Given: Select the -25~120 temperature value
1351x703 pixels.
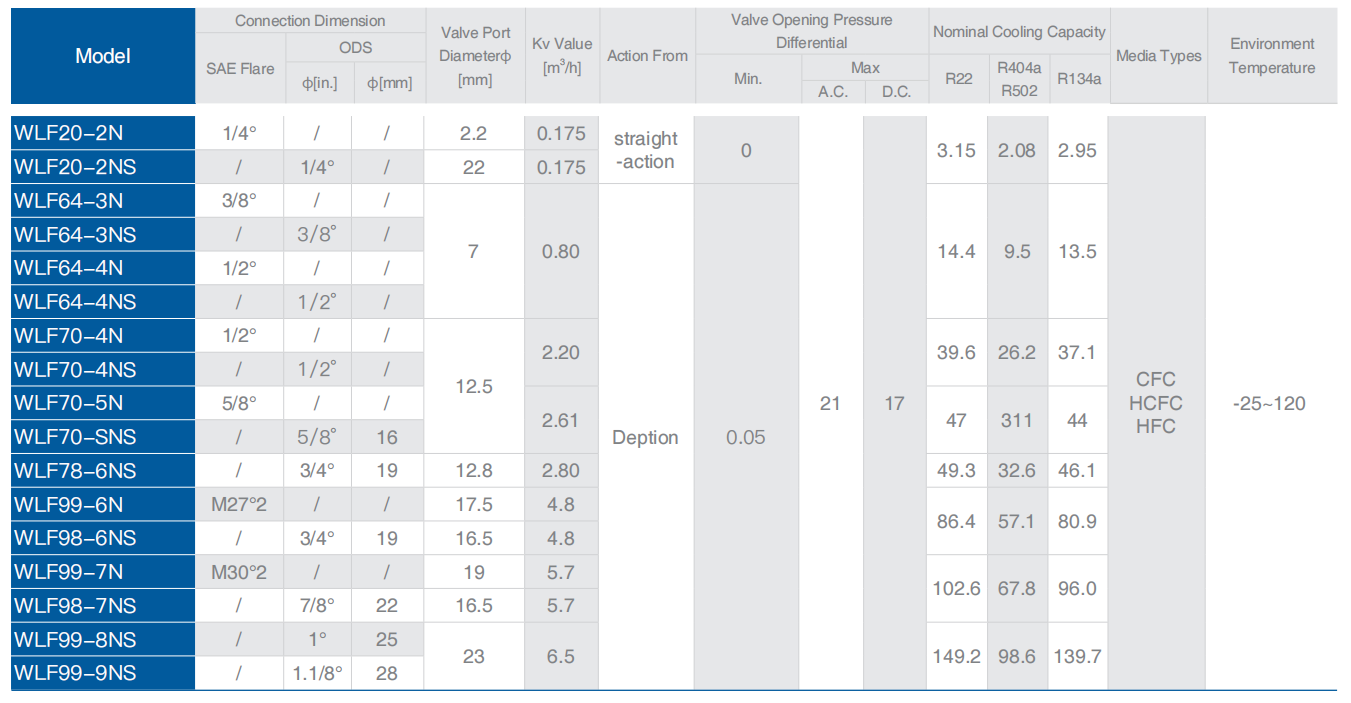Looking at the screenshot, I should 1269,404.
